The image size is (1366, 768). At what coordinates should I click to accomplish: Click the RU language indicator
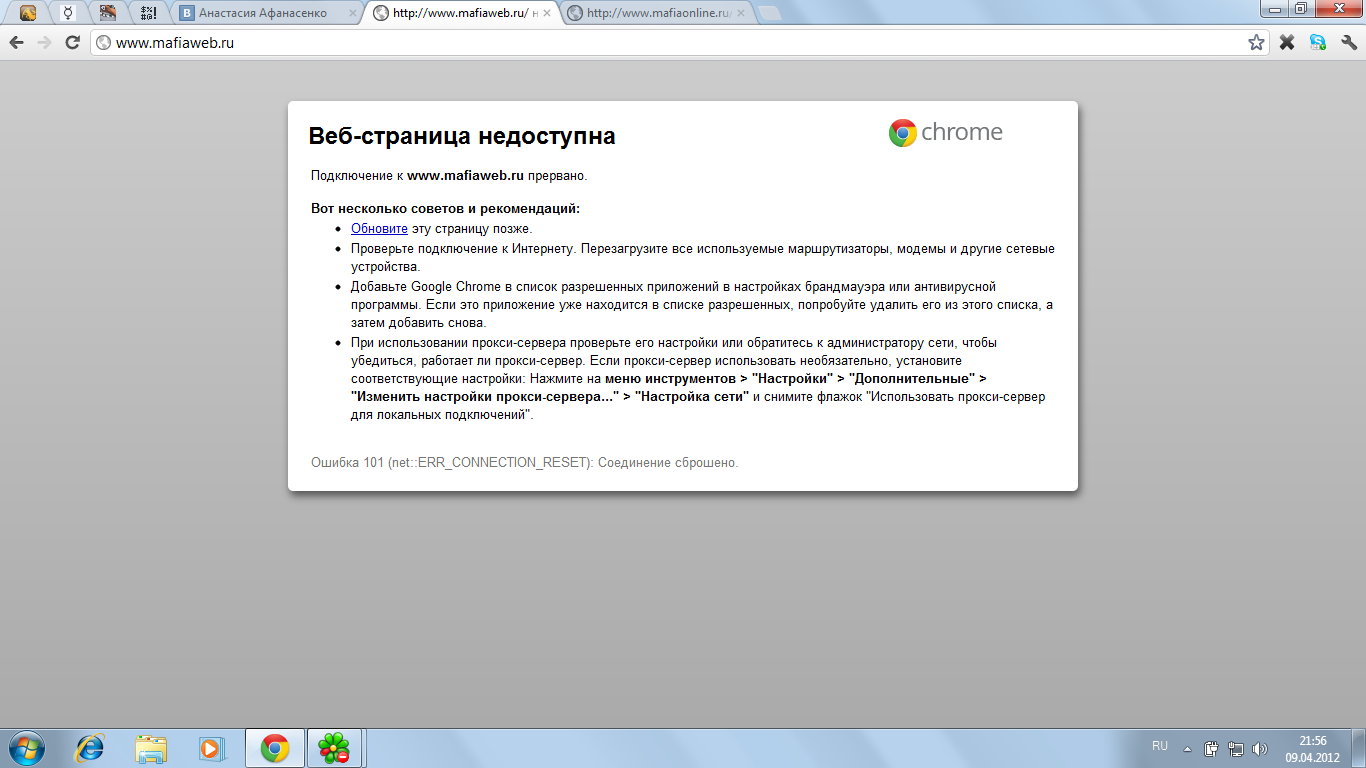[x=1160, y=746]
